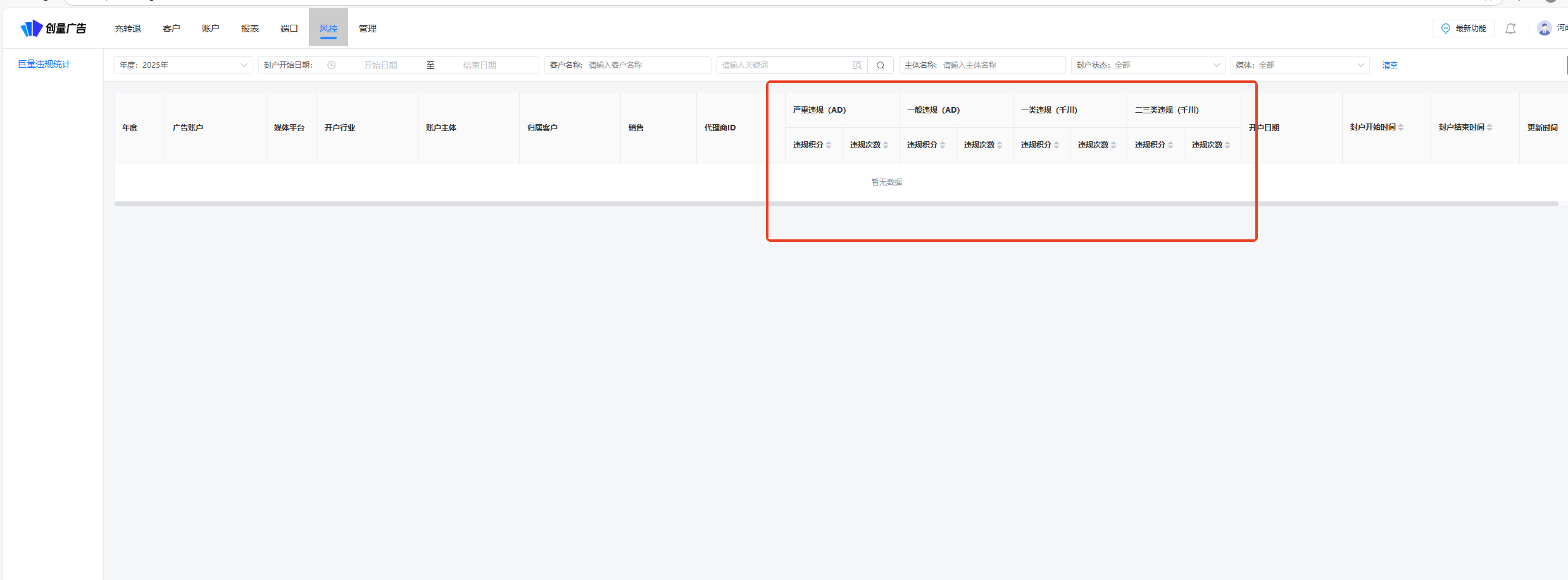Viewport: 1568px width, 580px height.
Task: Click the magnifier search icon button
Action: (880, 65)
